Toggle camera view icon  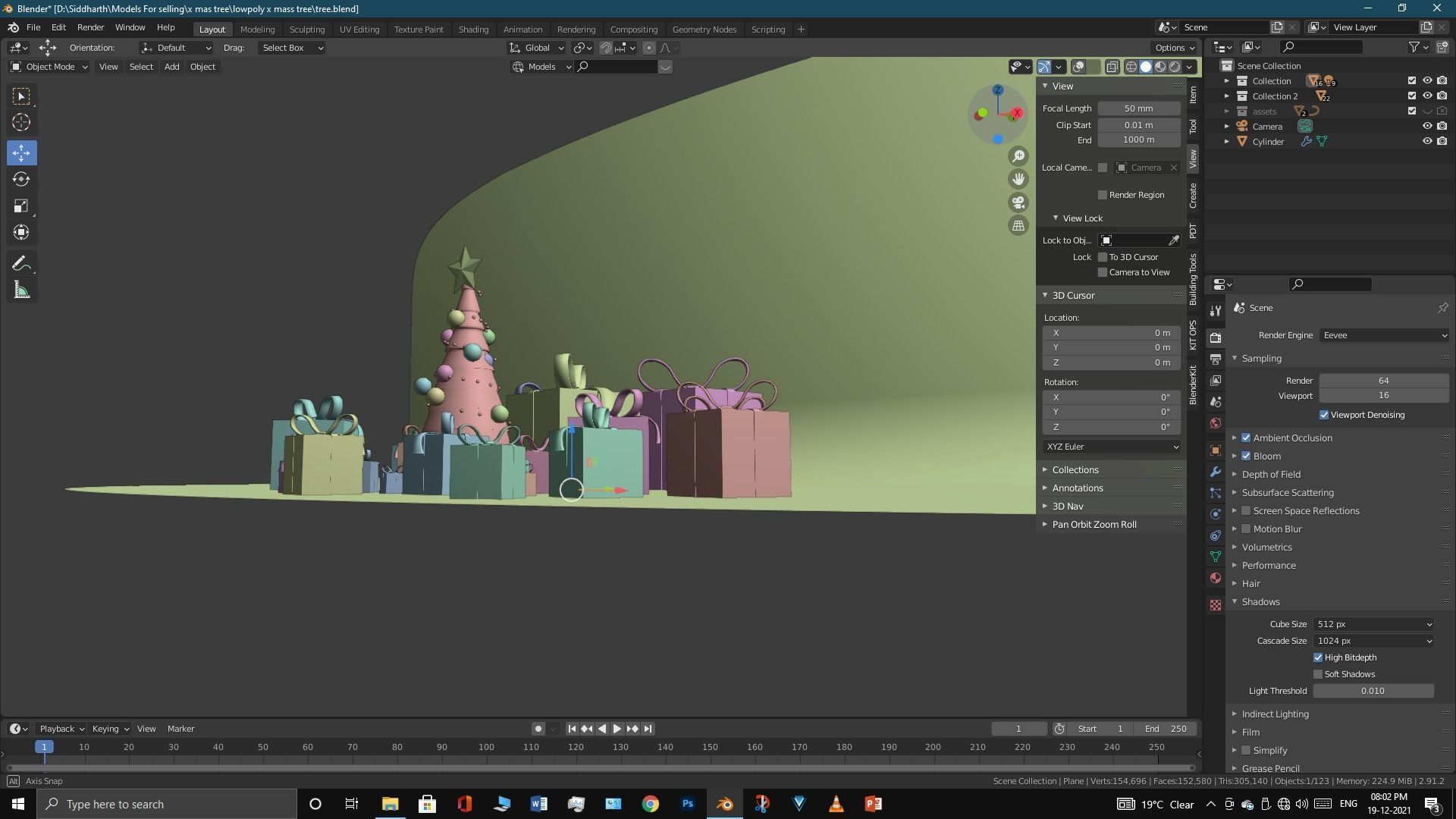click(x=1018, y=202)
